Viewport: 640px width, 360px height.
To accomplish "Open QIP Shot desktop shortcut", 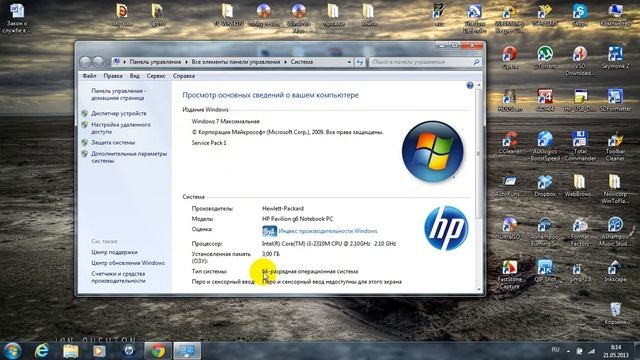I will pyautogui.click(x=545, y=271).
